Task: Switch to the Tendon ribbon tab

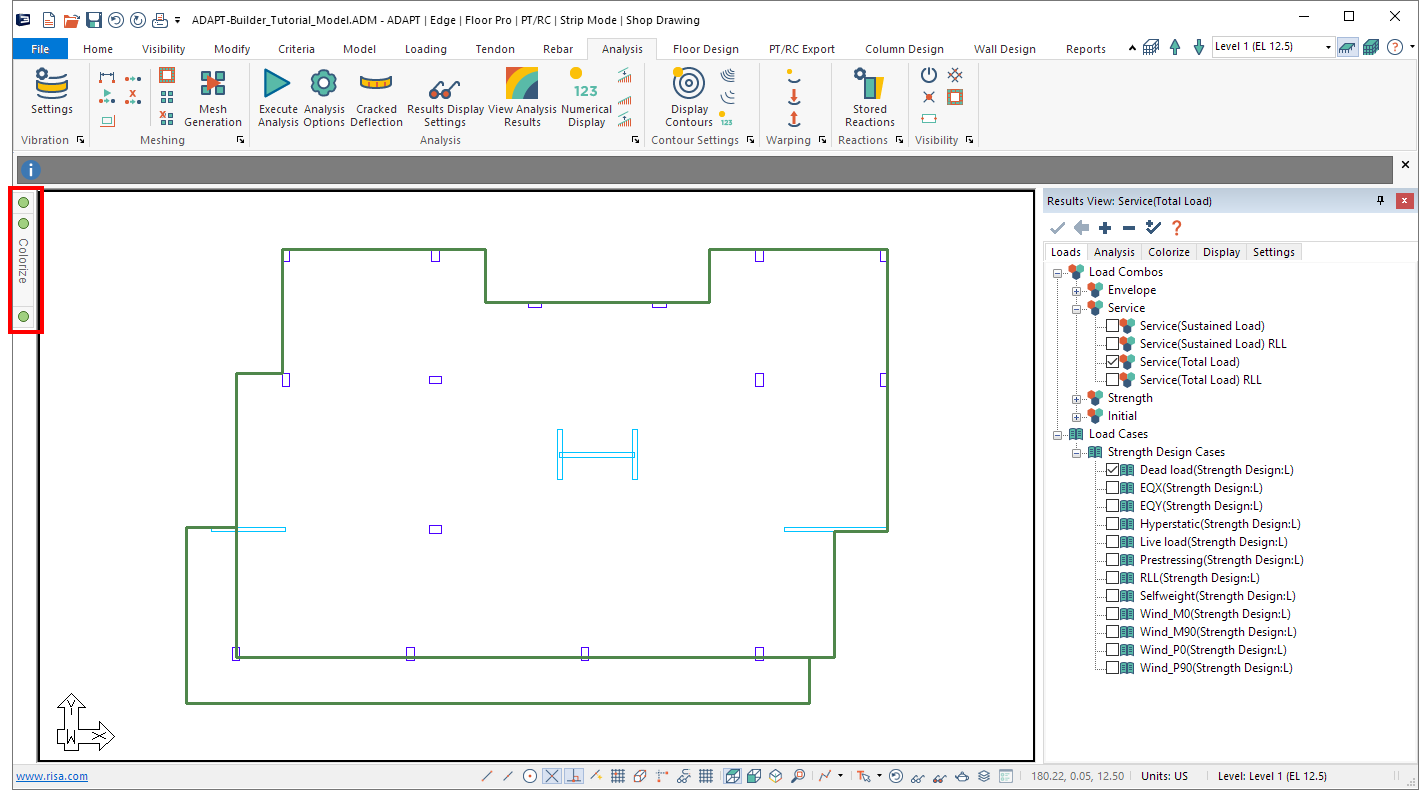Action: (x=495, y=49)
